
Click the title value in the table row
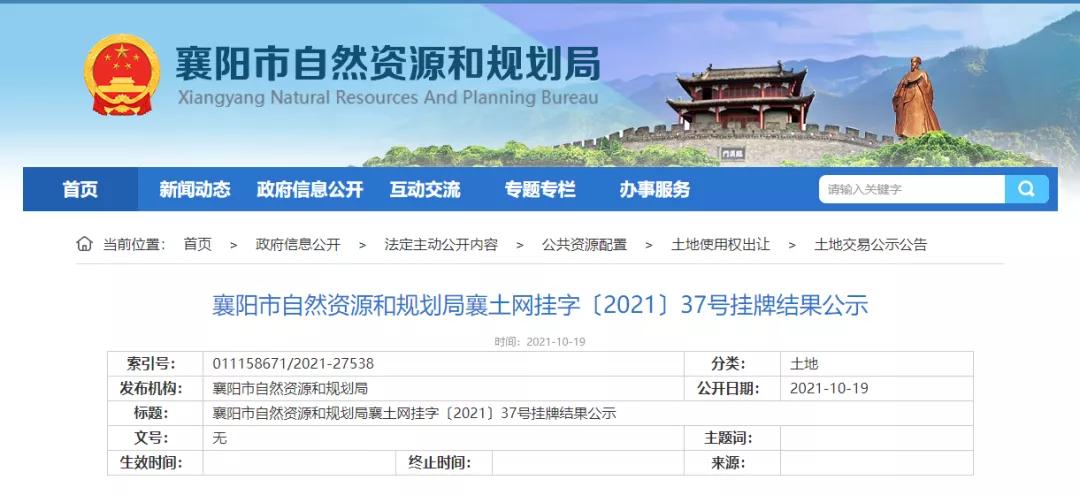(414, 413)
